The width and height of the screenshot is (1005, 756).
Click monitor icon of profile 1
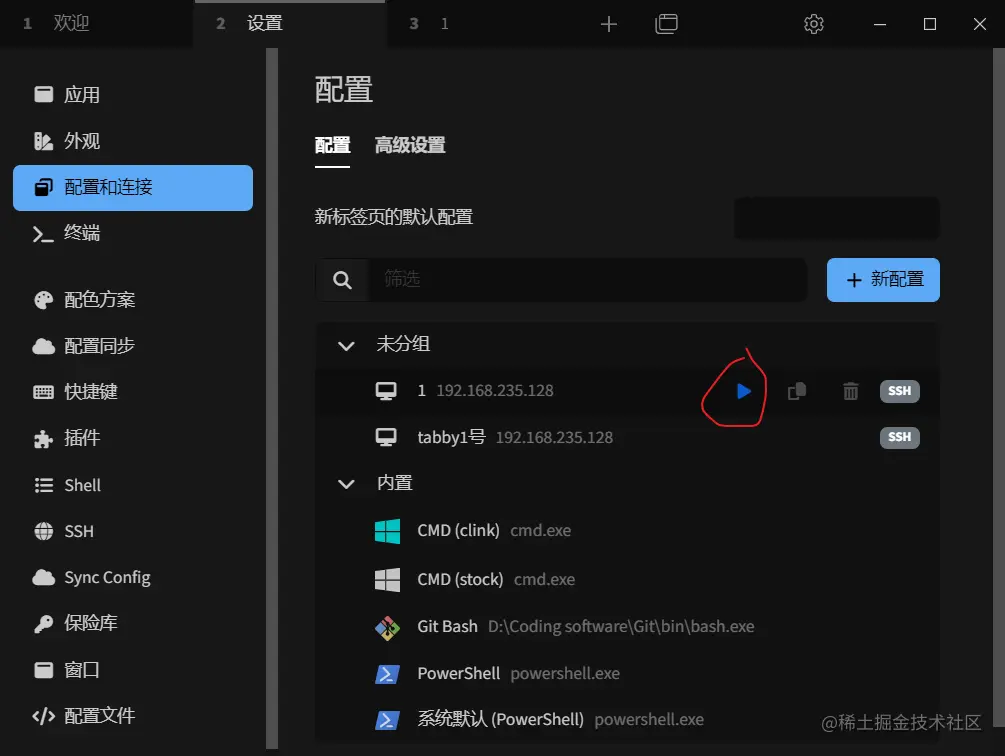[x=386, y=391]
